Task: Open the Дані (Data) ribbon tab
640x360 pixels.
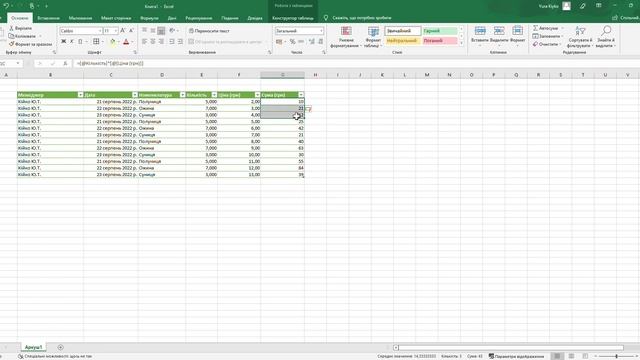Action: (x=172, y=18)
